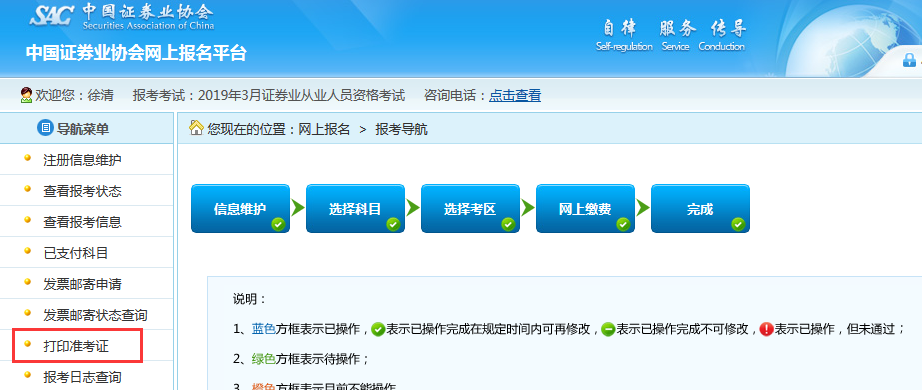Click the bullet dot beside 已支付科目
This screenshot has height=390, width=922.
27,251
